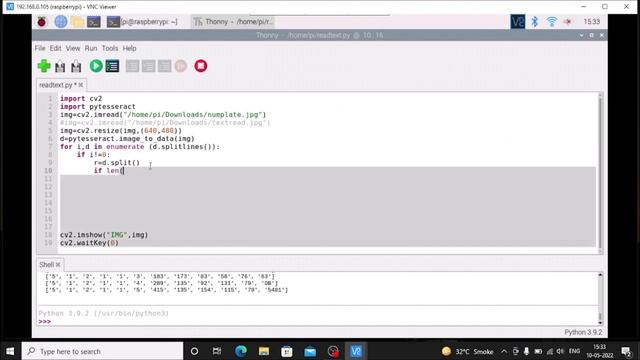Click the VNC server tray icon

518,22
